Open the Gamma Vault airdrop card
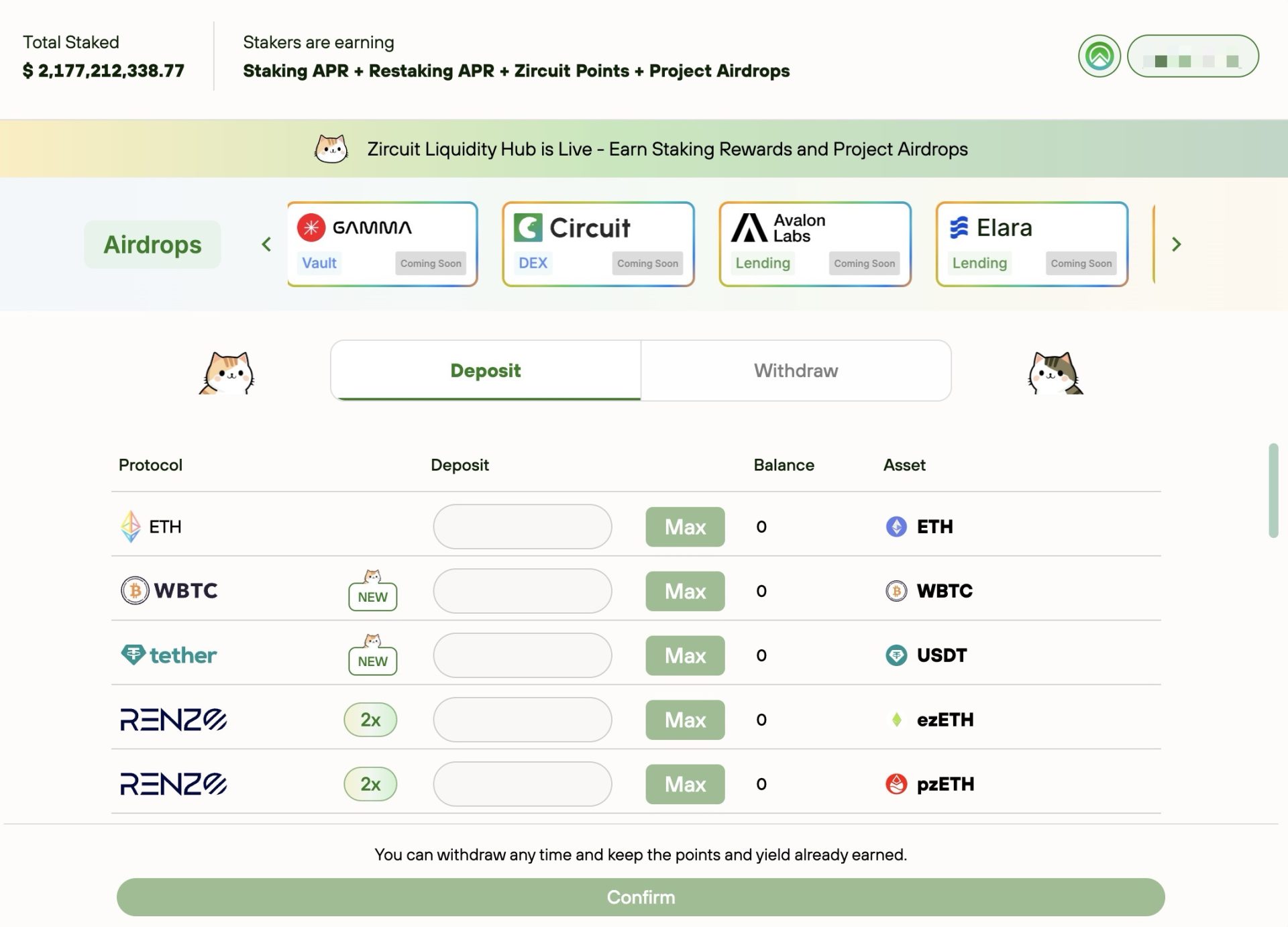This screenshot has width=1288, height=927. point(382,244)
